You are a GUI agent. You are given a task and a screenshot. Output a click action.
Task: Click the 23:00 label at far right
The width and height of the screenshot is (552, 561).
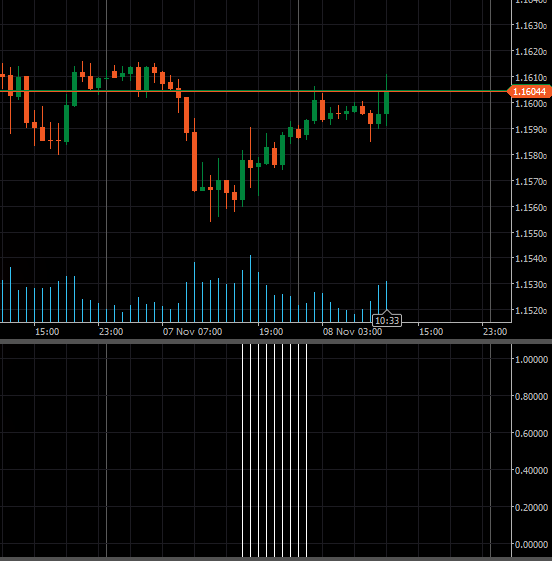495,332
